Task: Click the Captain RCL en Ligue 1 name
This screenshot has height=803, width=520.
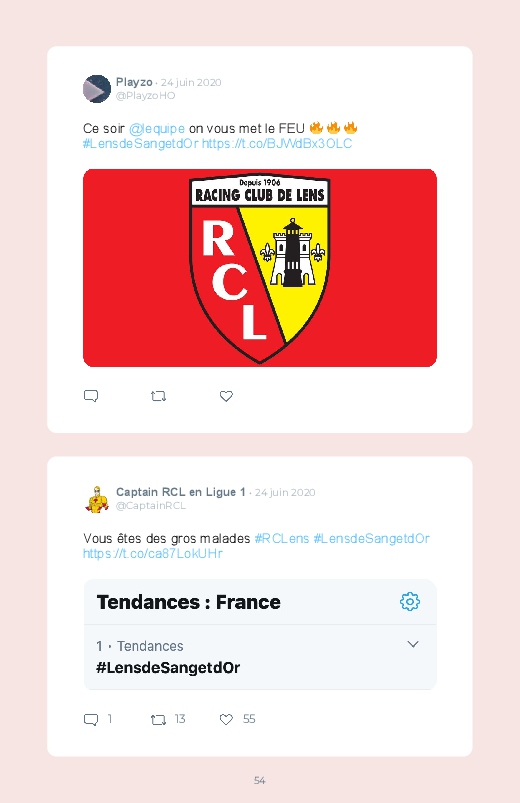Action: [x=181, y=492]
